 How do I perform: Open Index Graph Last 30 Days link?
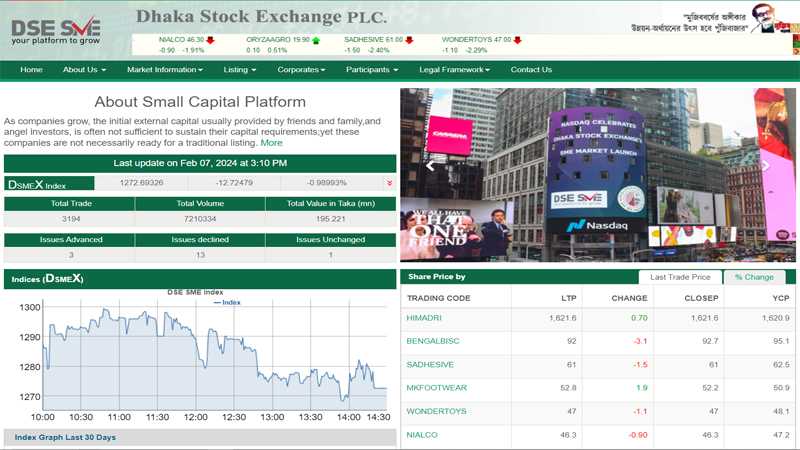pyautogui.click(x=65, y=437)
